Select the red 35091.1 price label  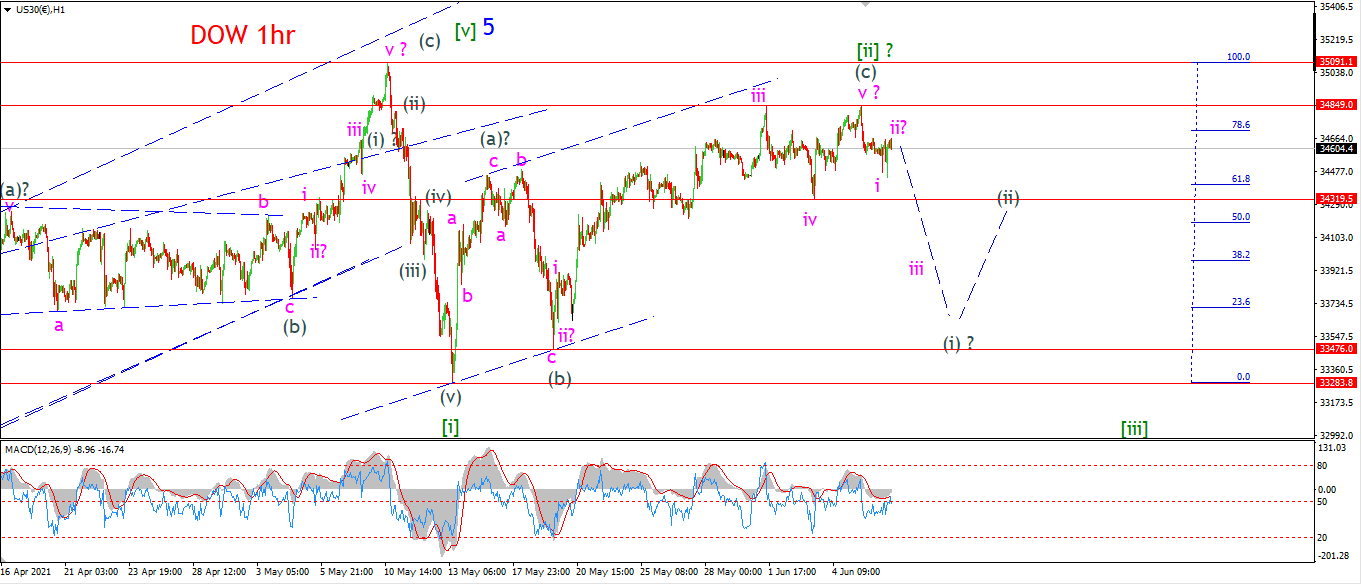point(1337,62)
